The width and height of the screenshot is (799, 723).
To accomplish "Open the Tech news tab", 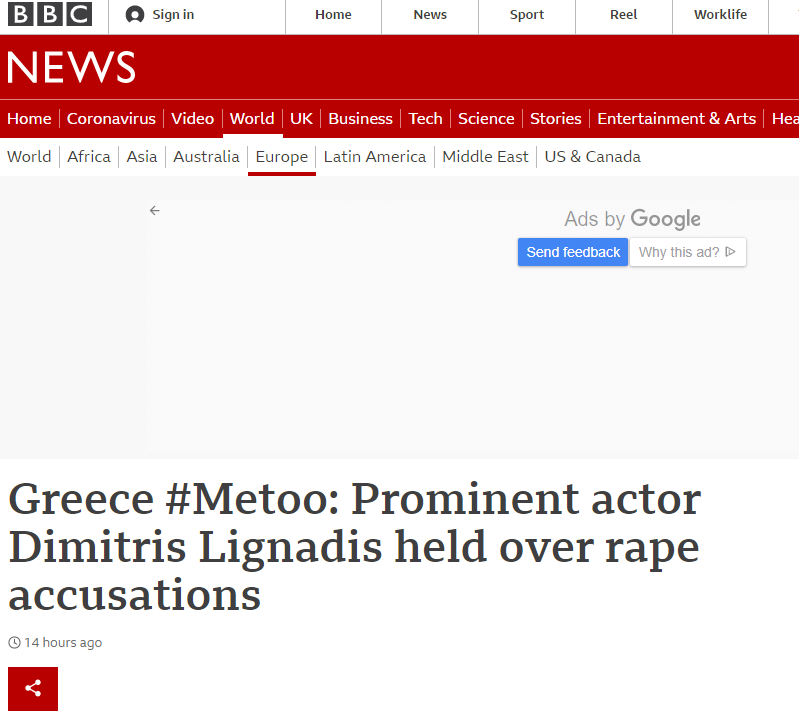I will point(425,118).
